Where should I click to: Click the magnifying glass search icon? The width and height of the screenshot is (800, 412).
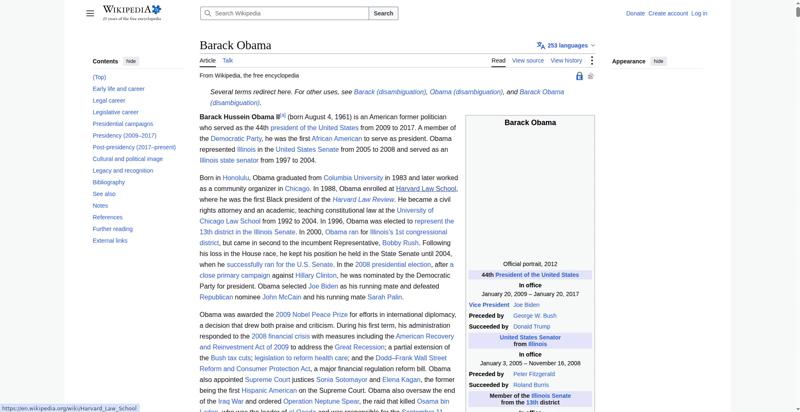pyautogui.click(x=208, y=13)
